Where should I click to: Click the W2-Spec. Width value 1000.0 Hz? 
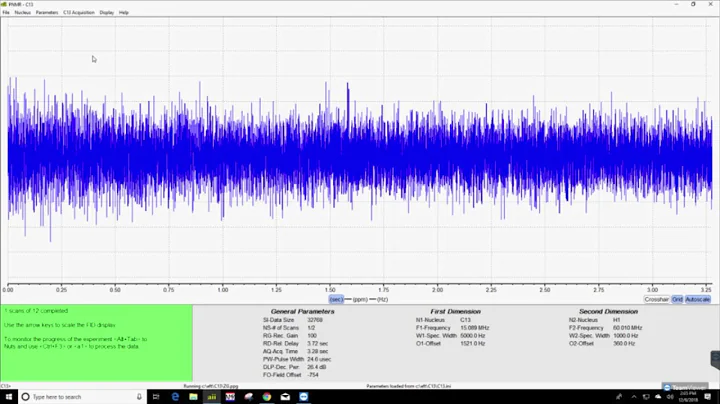626,336
